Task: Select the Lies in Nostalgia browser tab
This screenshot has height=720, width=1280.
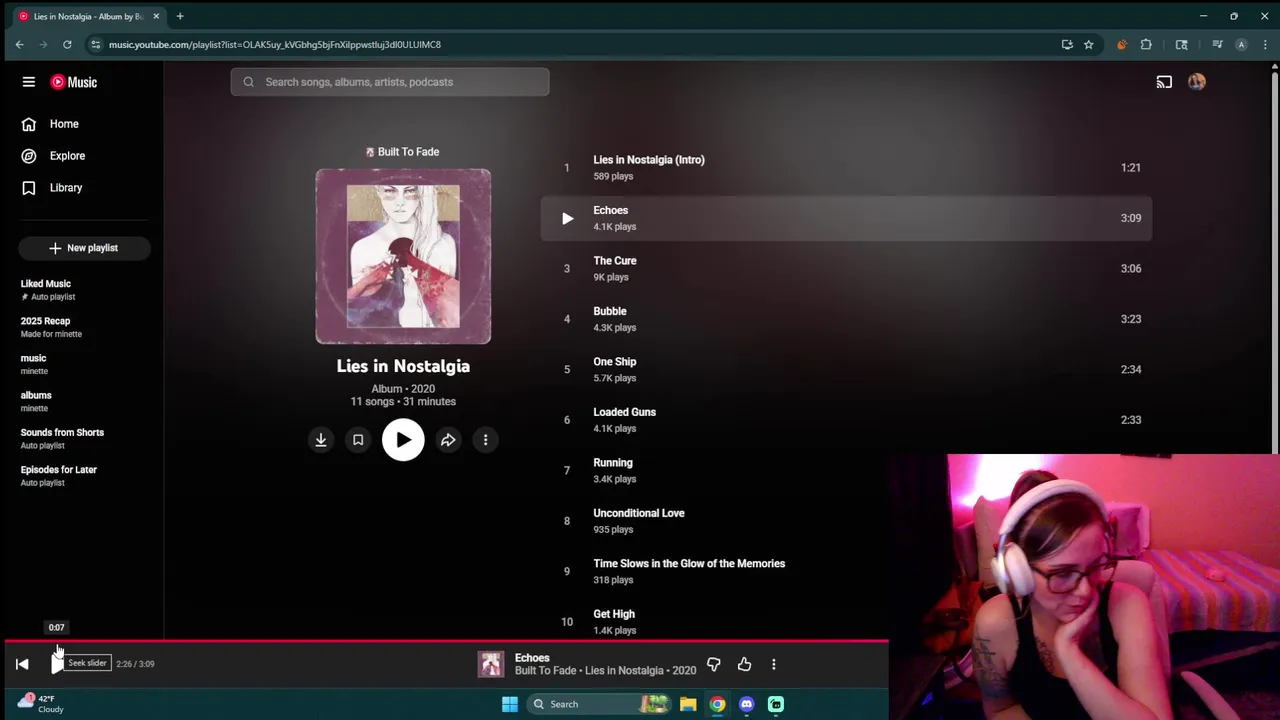Action: click(x=88, y=16)
